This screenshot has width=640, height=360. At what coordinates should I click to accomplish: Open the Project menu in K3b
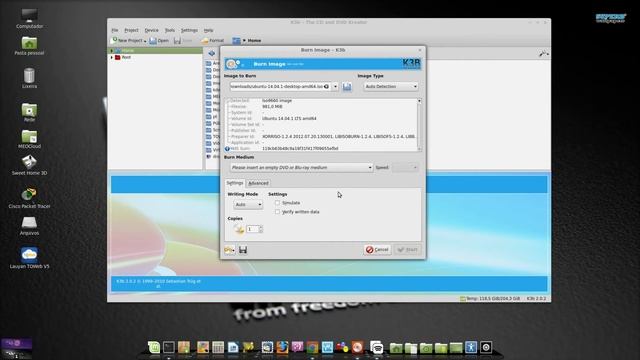(131, 30)
